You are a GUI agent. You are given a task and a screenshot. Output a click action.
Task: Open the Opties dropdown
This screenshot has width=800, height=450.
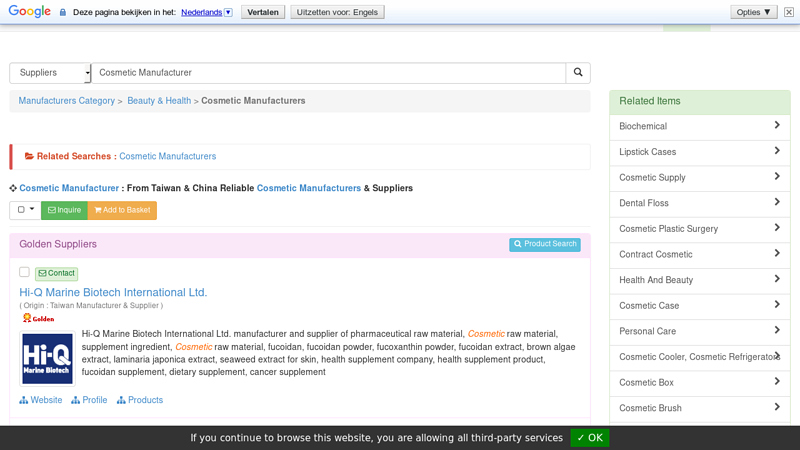pyautogui.click(x=754, y=12)
